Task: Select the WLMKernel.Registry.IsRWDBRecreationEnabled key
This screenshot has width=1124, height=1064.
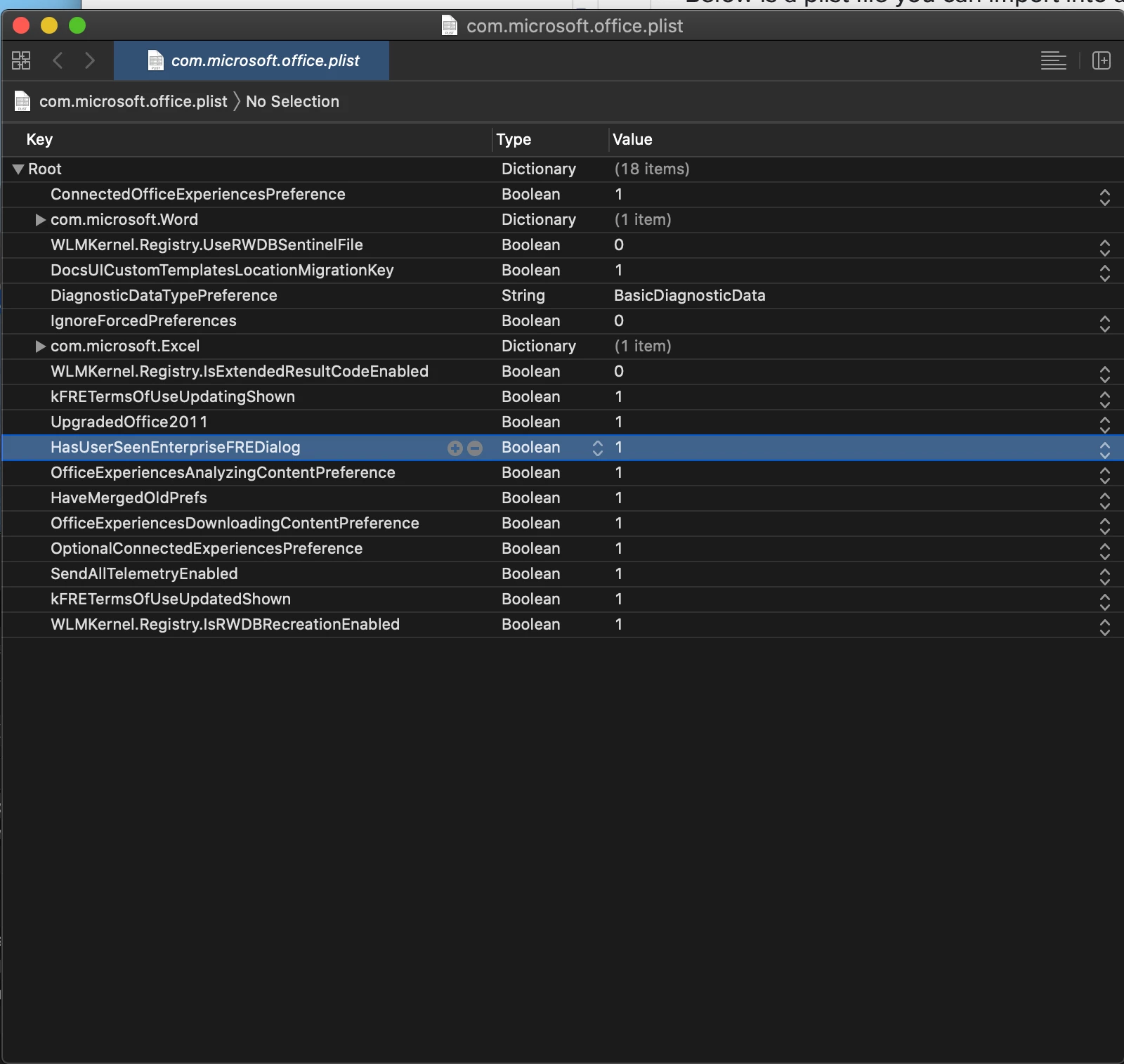Action: 225,625
